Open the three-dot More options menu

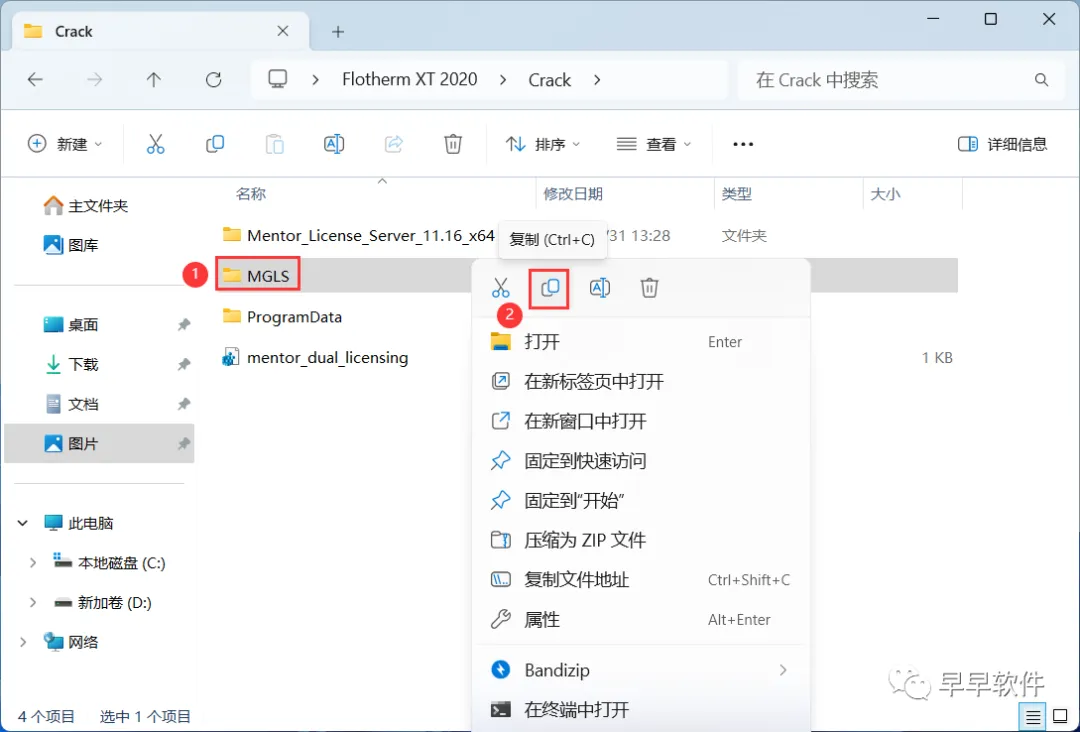click(x=743, y=144)
